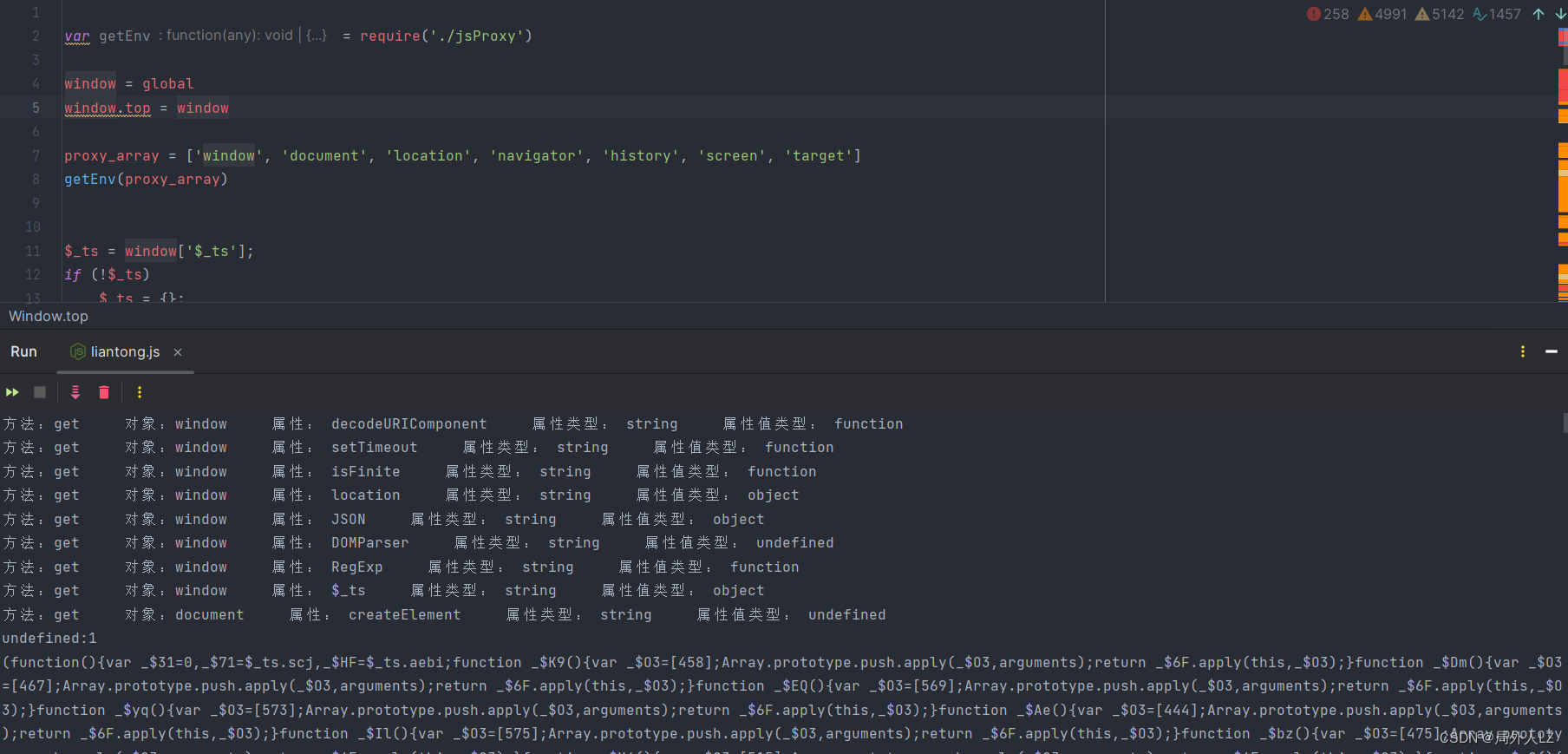Click line number 5 in the gutter
The height and width of the screenshot is (754, 1568).
click(x=36, y=108)
